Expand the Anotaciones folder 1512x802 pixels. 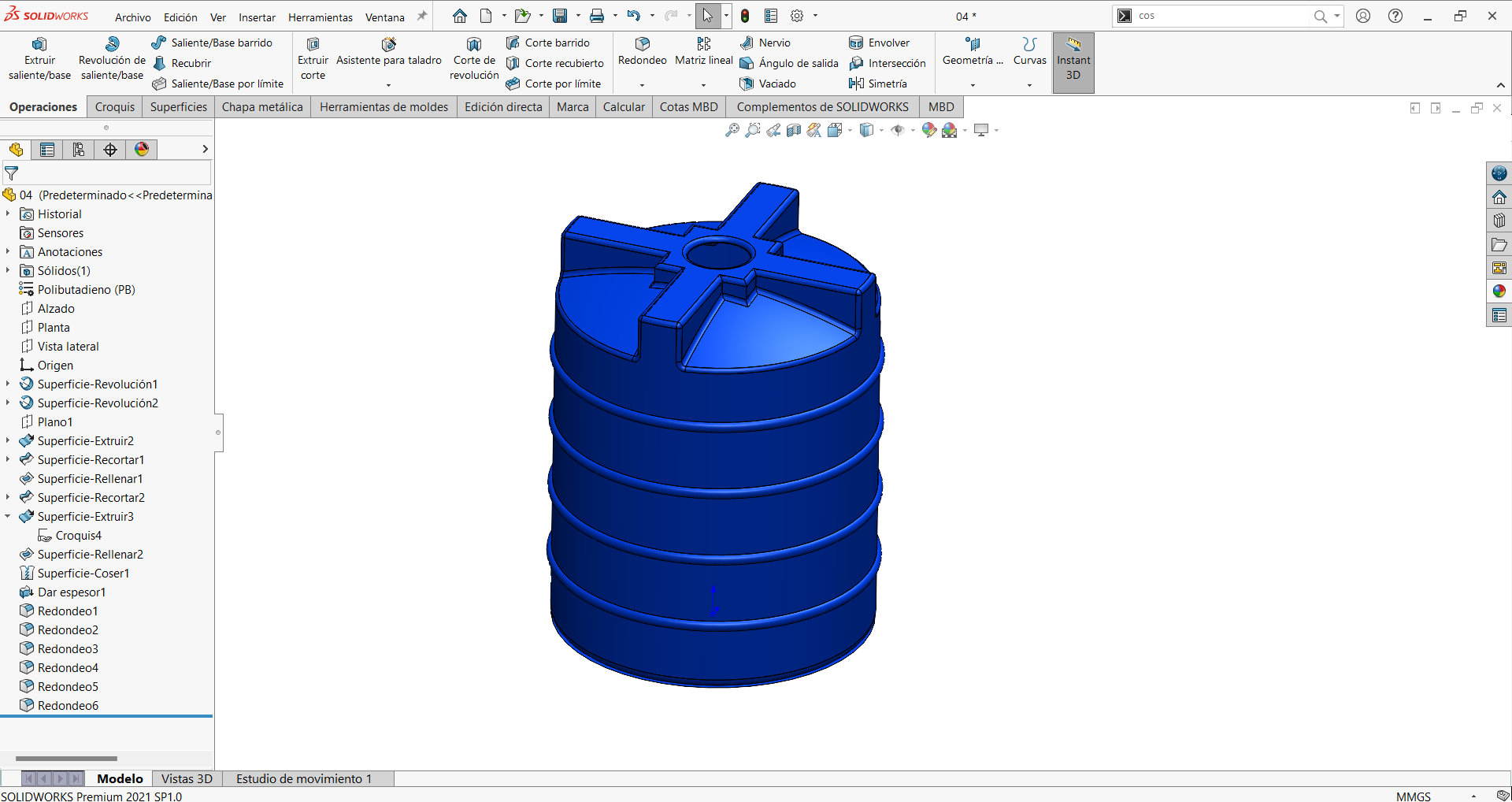tap(8, 251)
